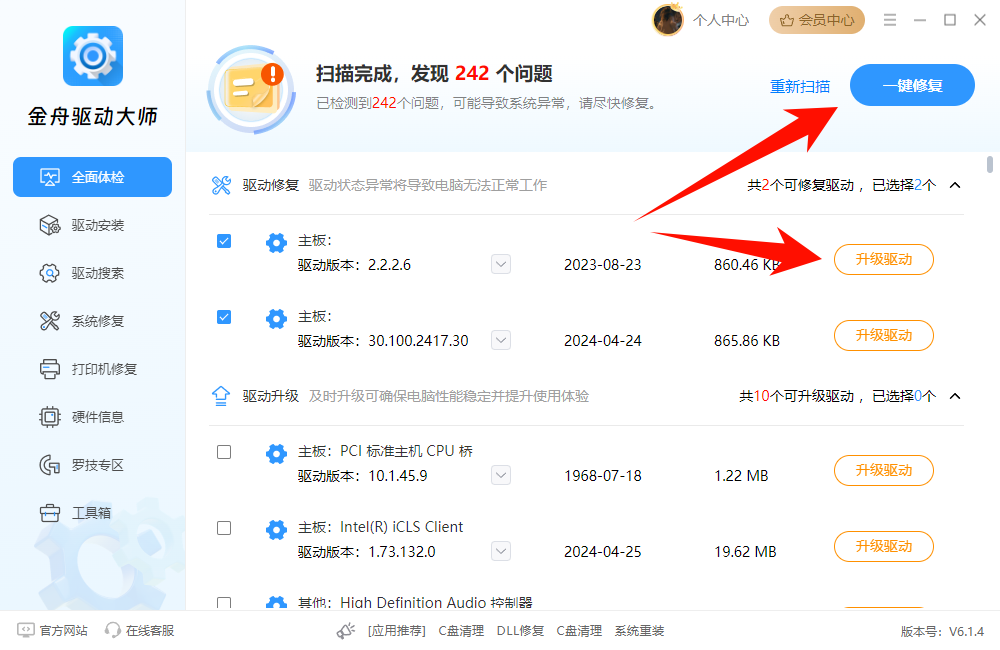Screen dimensions: 1000x650
Task: Click the 驱动安装 box icon in sidebar
Action: (x=50, y=225)
